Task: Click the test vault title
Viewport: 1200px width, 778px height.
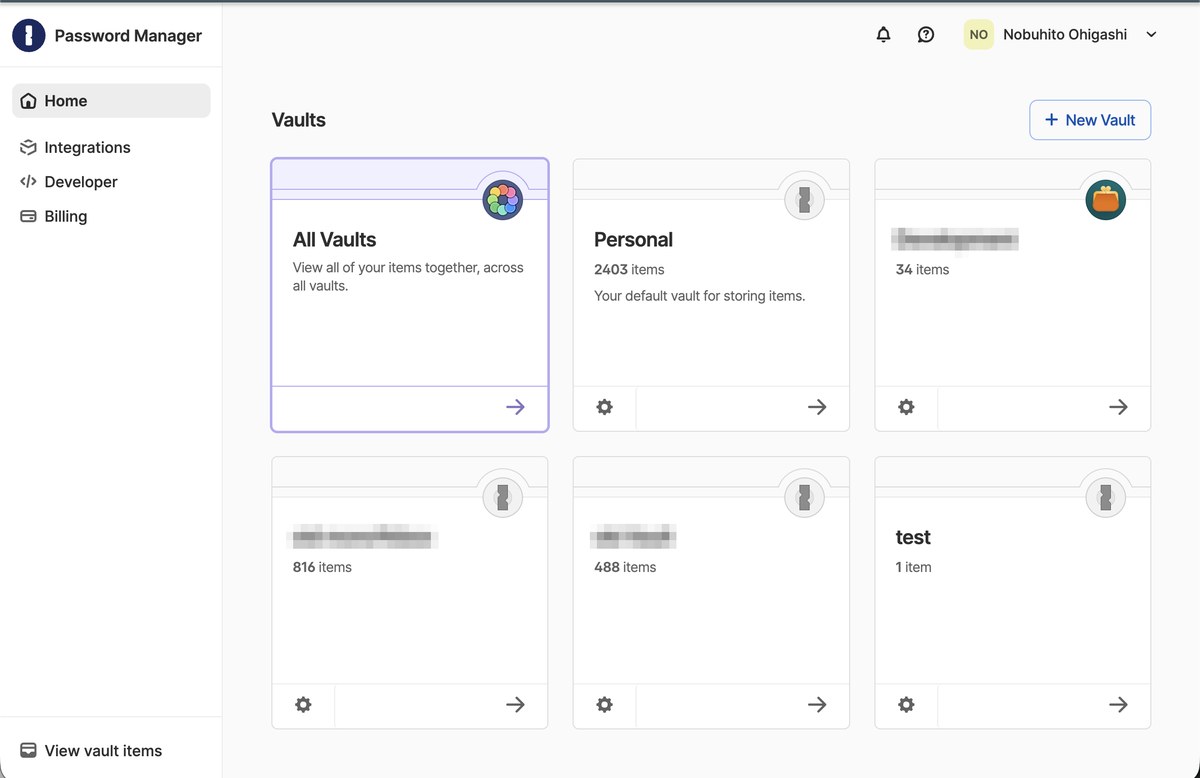Action: coord(913,538)
